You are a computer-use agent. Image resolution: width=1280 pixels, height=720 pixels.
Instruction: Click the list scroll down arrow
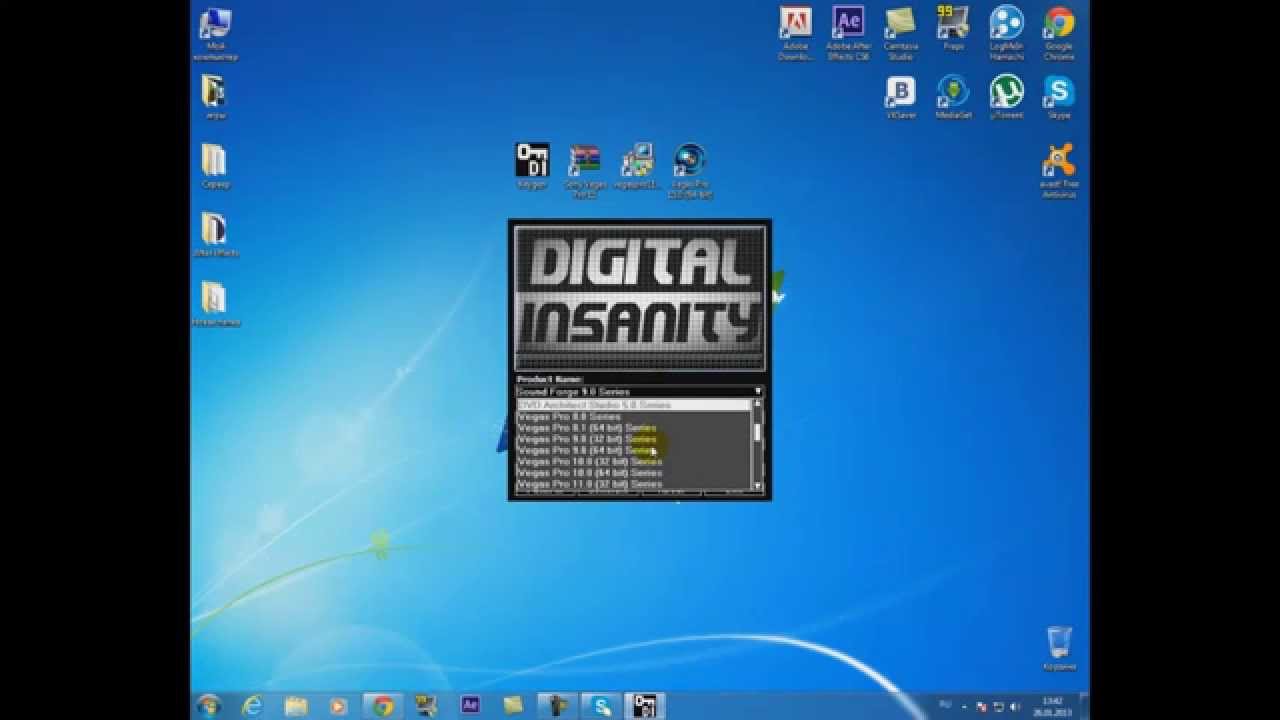click(757, 486)
